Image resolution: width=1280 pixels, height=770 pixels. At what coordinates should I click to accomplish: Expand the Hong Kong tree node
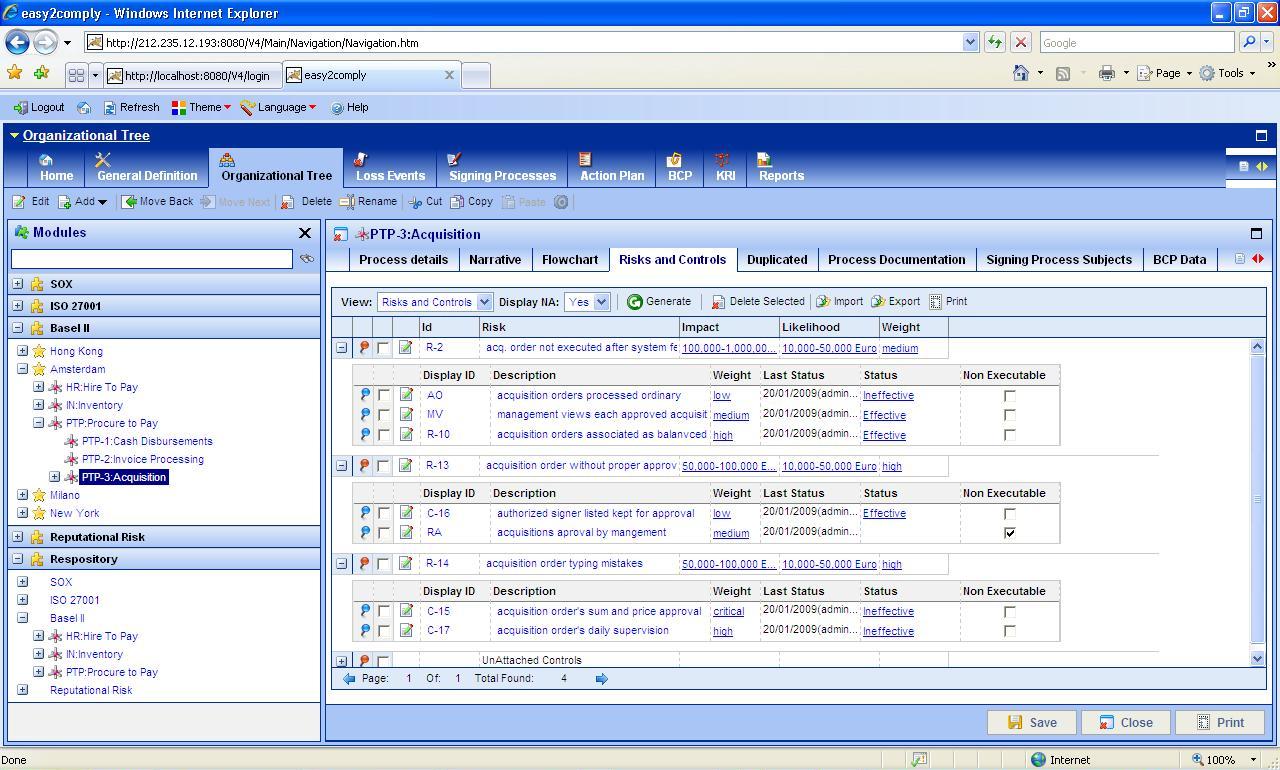[x=23, y=351]
